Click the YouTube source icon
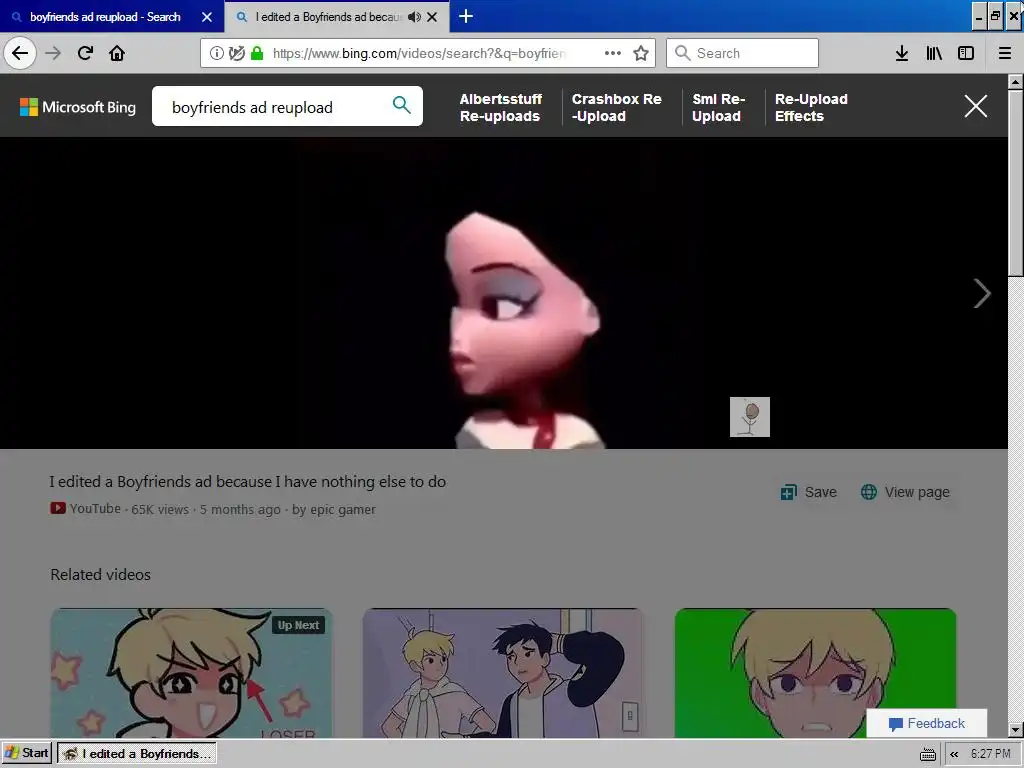The height and width of the screenshot is (768, 1024). [x=57, y=508]
